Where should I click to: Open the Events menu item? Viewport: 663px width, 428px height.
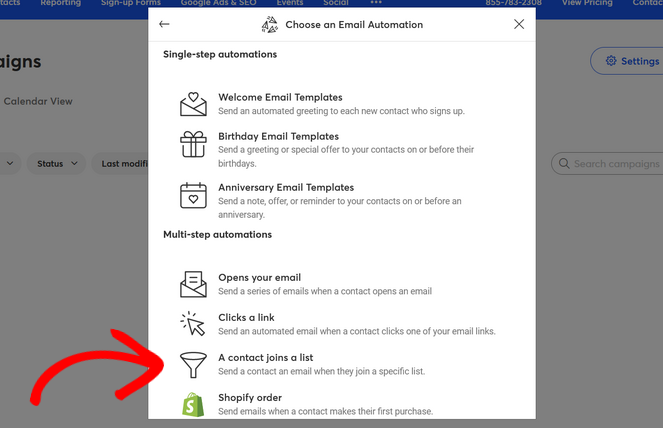click(290, 3)
